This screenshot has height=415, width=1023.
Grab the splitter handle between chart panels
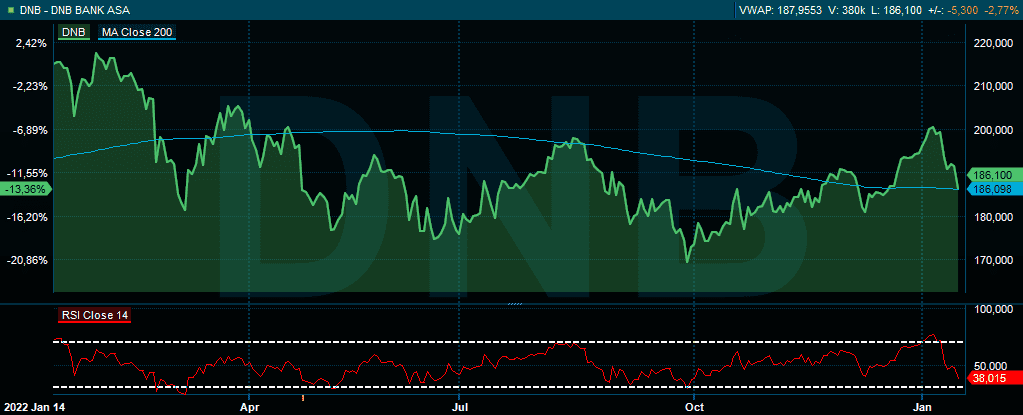point(515,303)
